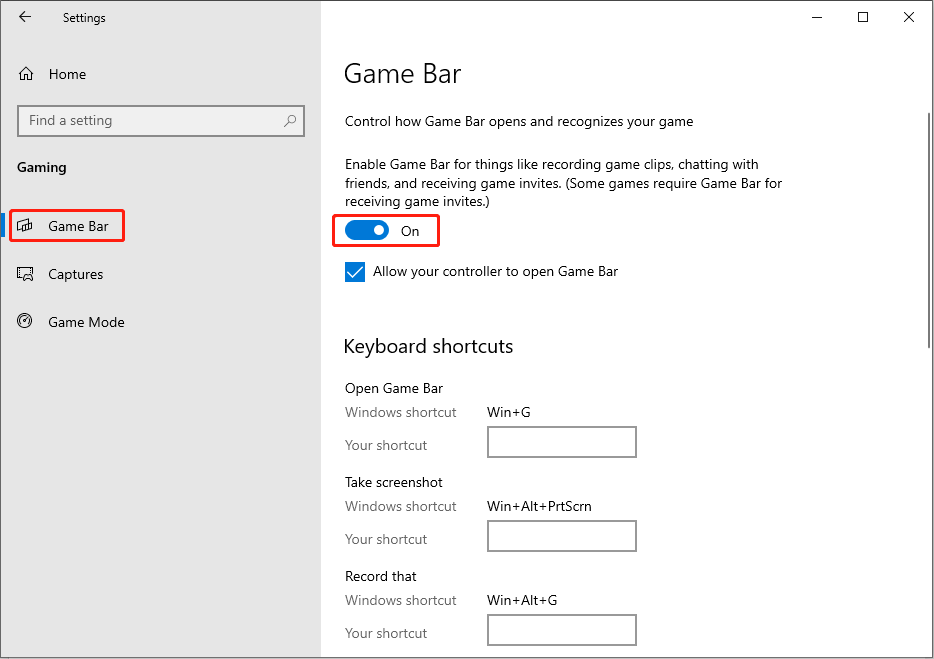This screenshot has width=934, height=659.
Task: Click Your shortcut field for Record that
Action: 562,630
